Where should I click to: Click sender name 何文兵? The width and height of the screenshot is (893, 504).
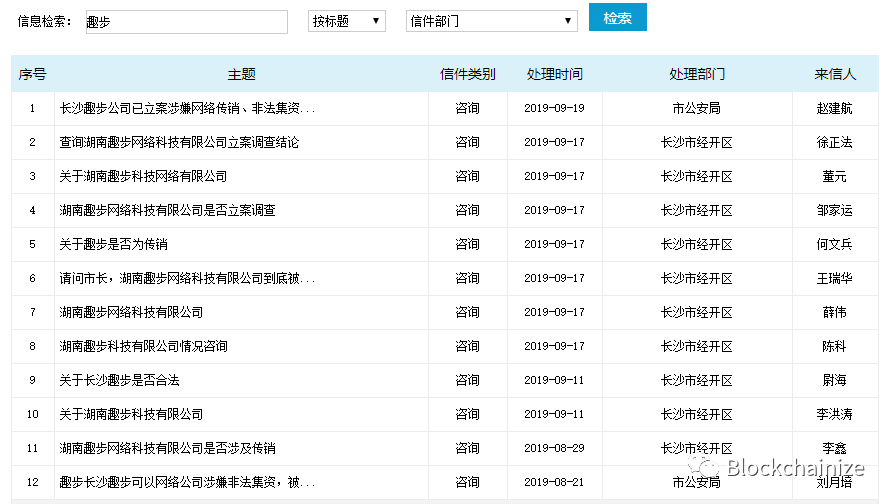coord(834,244)
